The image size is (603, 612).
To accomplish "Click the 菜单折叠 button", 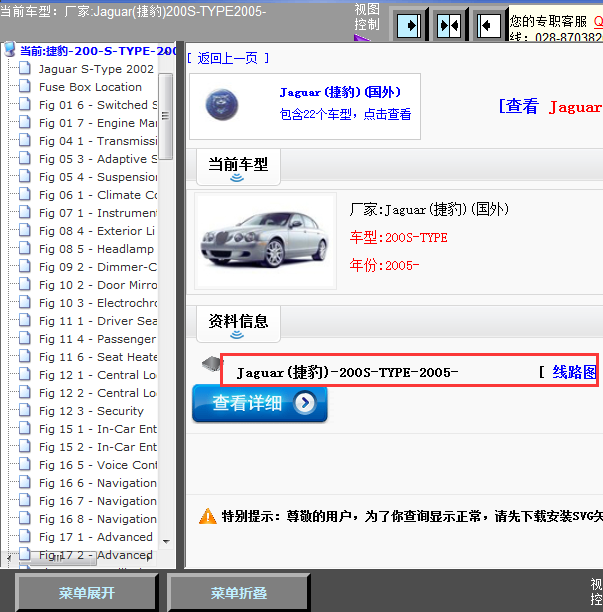I will point(239,592).
